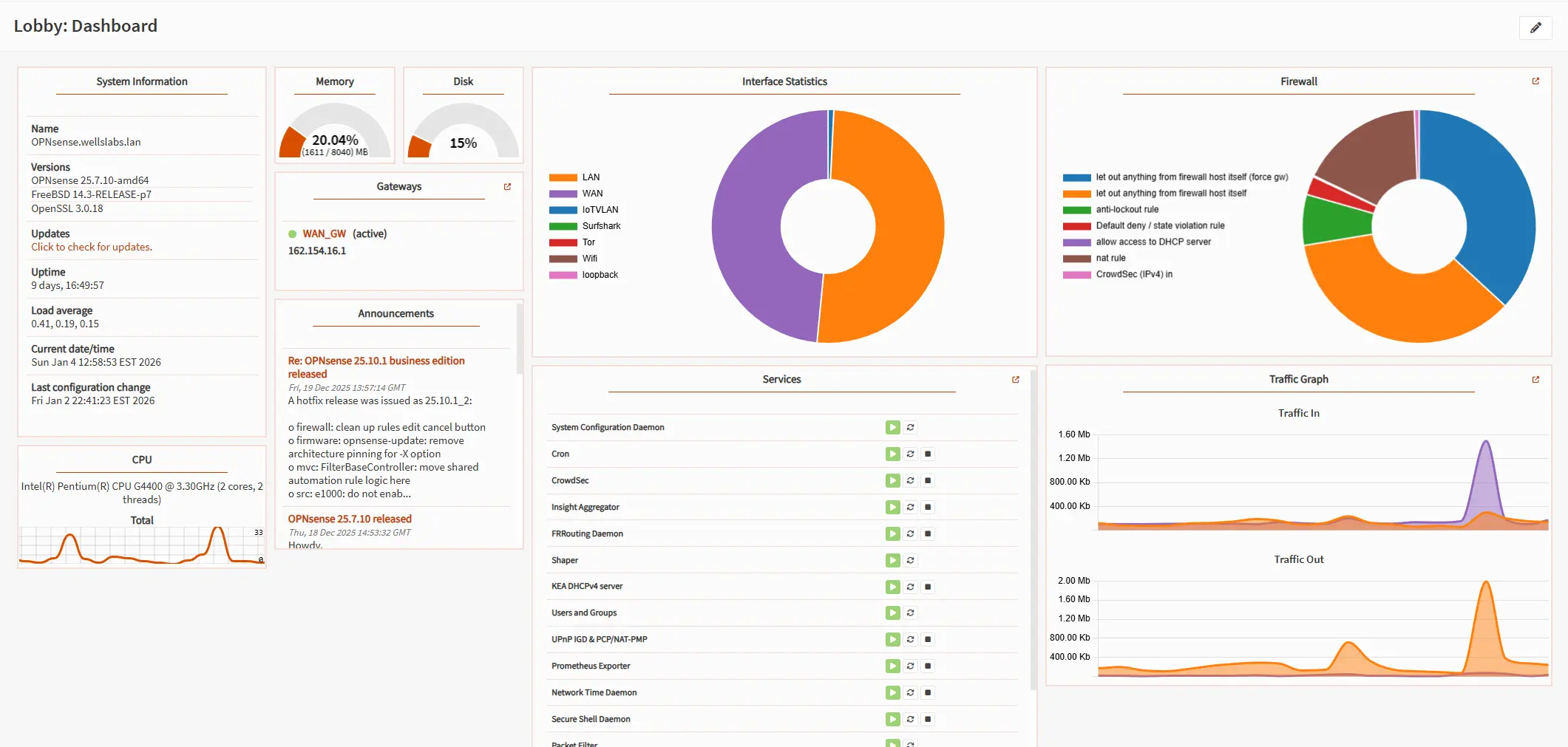The width and height of the screenshot is (1568, 747).
Task: Stop the Secure Shell Daemon service
Action: [x=928, y=719]
